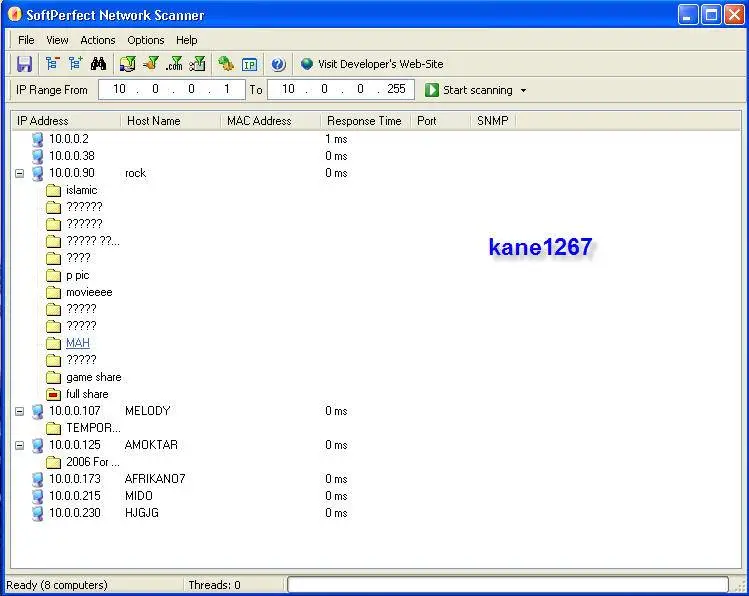Collapse the 10.0.0.125 AMOKTAR tree node
749x596 pixels.
click(x=20, y=445)
